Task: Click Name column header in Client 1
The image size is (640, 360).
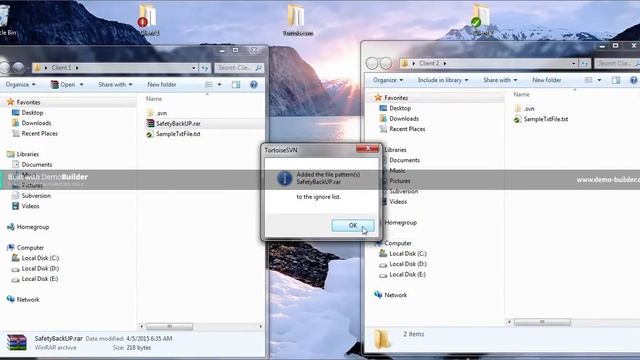Action: pyautogui.click(x=154, y=99)
